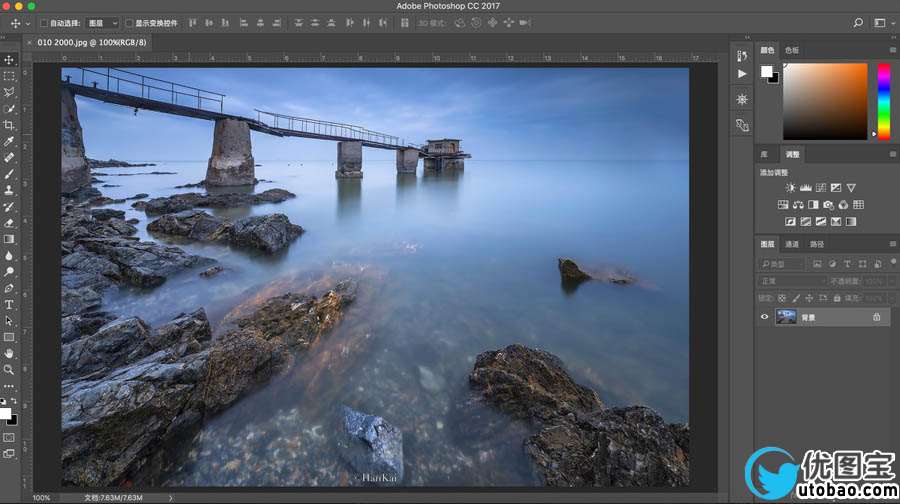Select the Healing Brush tool
The width and height of the screenshot is (900, 504).
click(x=9, y=157)
